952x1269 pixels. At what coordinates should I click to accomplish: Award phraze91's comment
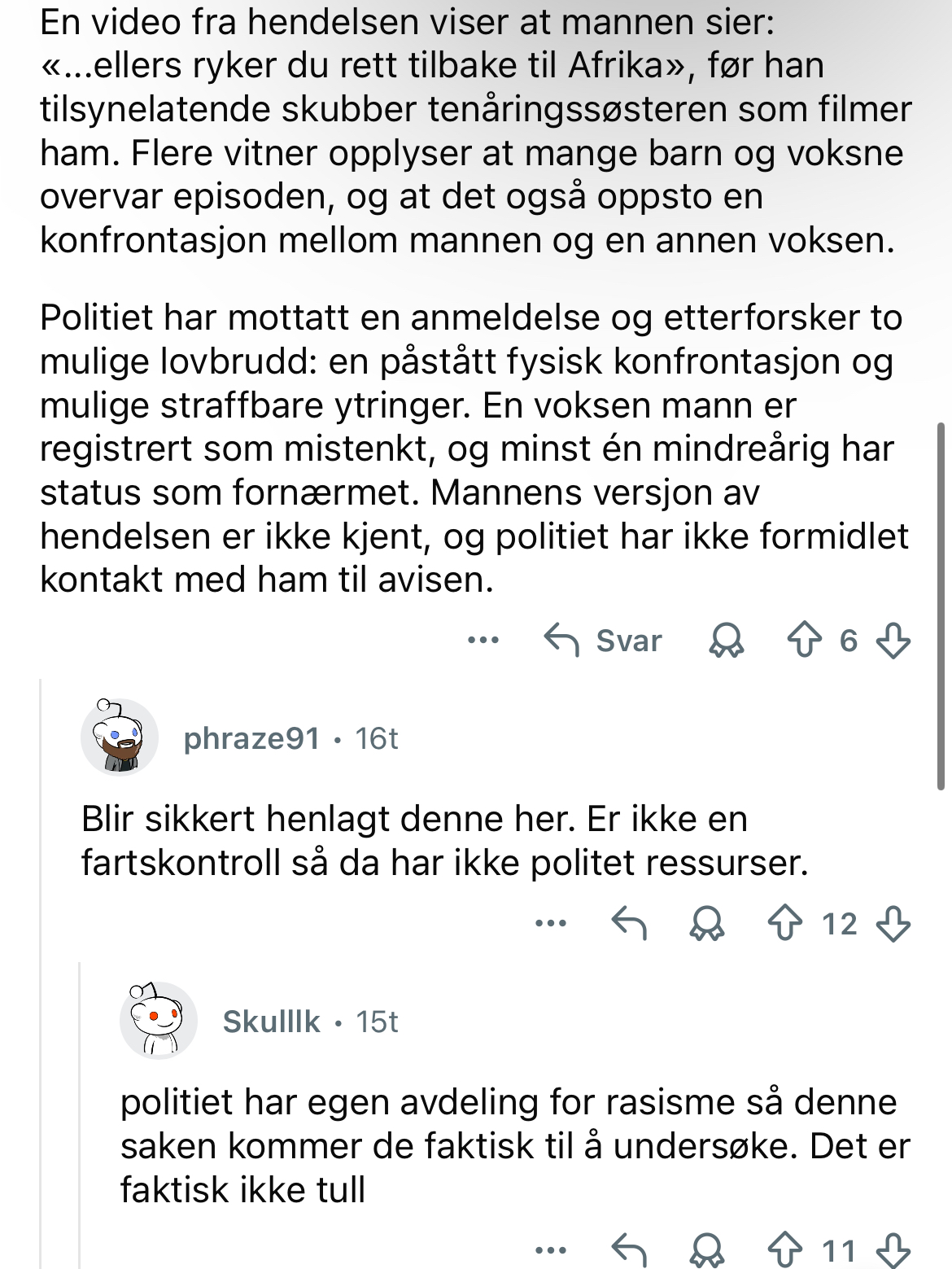pyautogui.click(x=707, y=923)
